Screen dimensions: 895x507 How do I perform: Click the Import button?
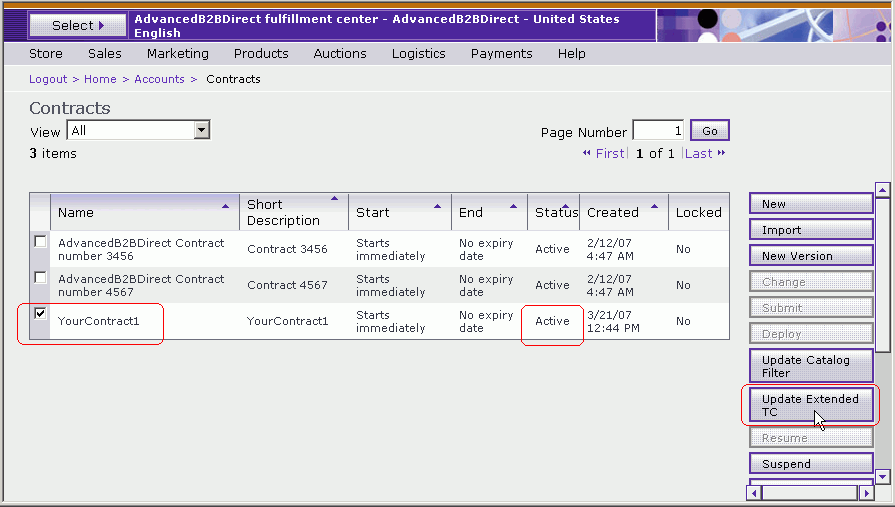[811, 230]
